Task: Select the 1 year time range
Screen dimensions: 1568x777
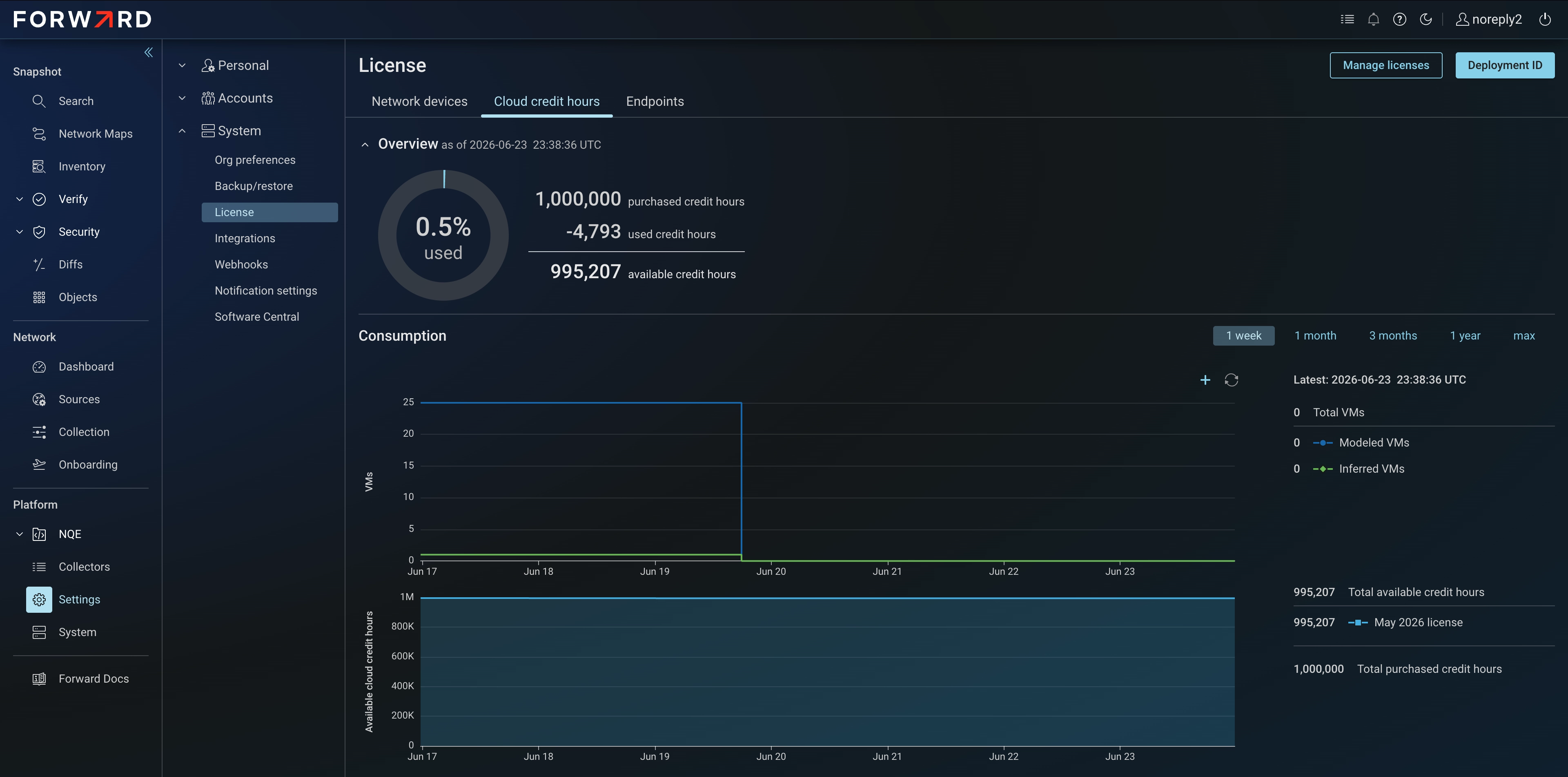Action: coord(1465,335)
